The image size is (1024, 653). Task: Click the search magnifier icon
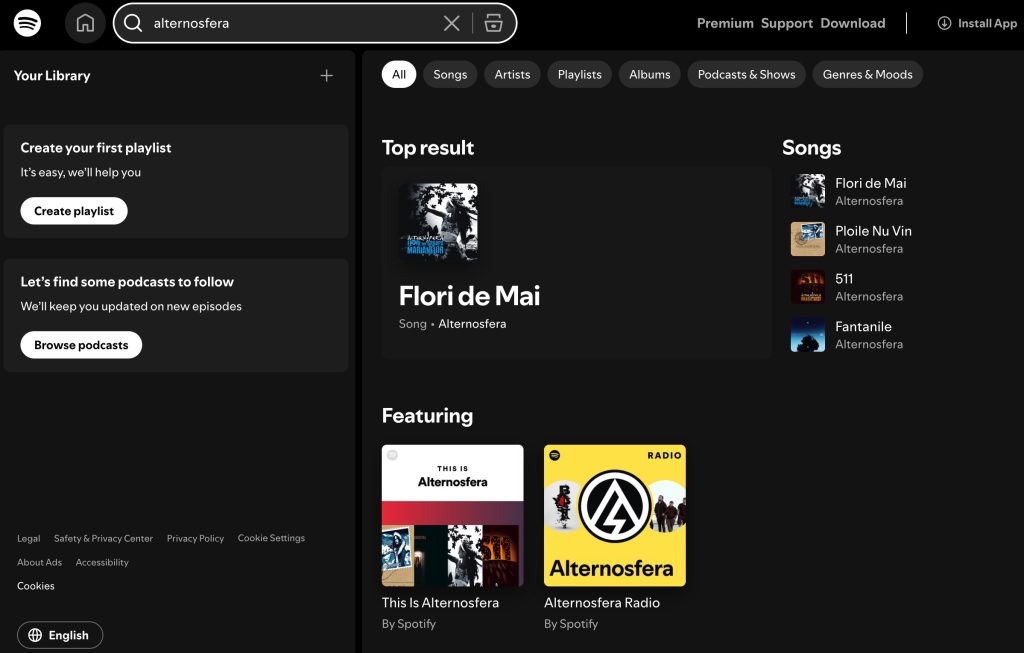point(133,24)
